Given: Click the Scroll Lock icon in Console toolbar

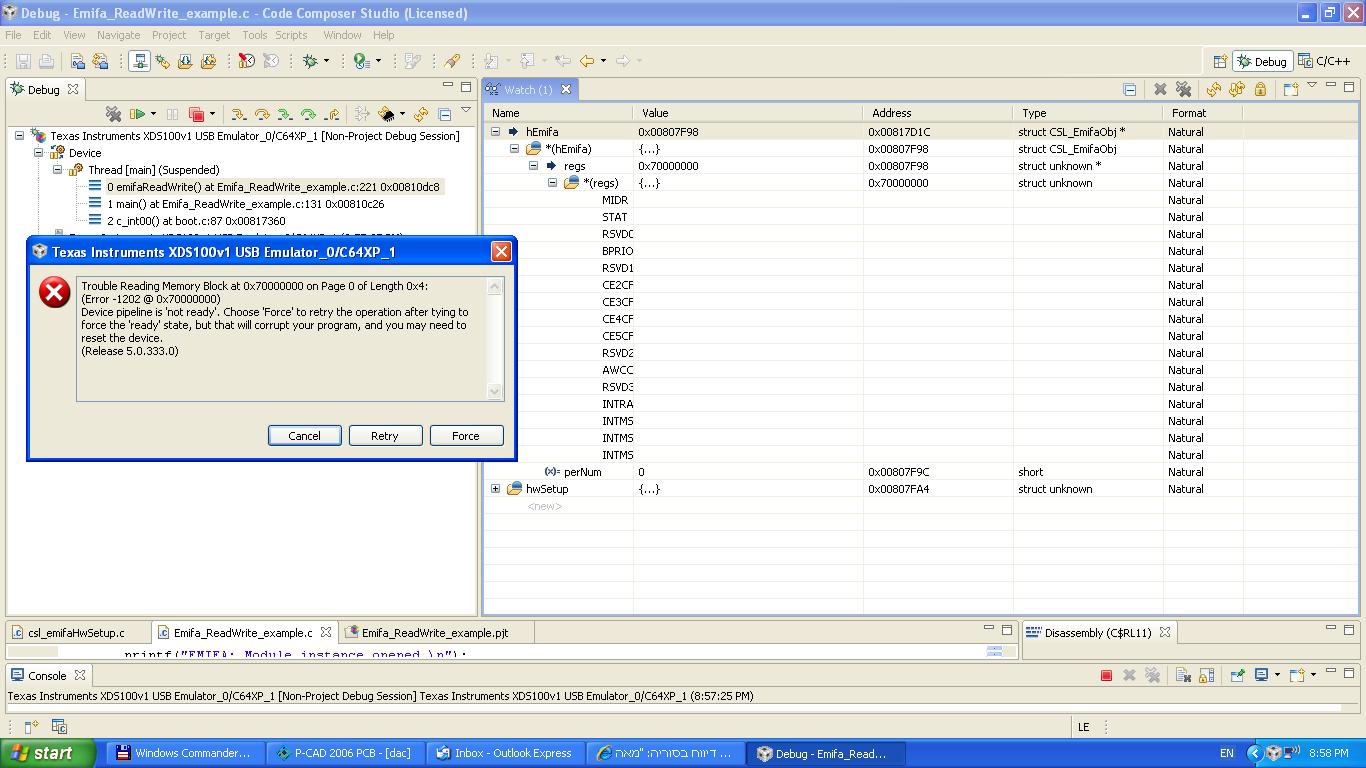Looking at the screenshot, I should pyautogui.click(x=1206, y=675).
